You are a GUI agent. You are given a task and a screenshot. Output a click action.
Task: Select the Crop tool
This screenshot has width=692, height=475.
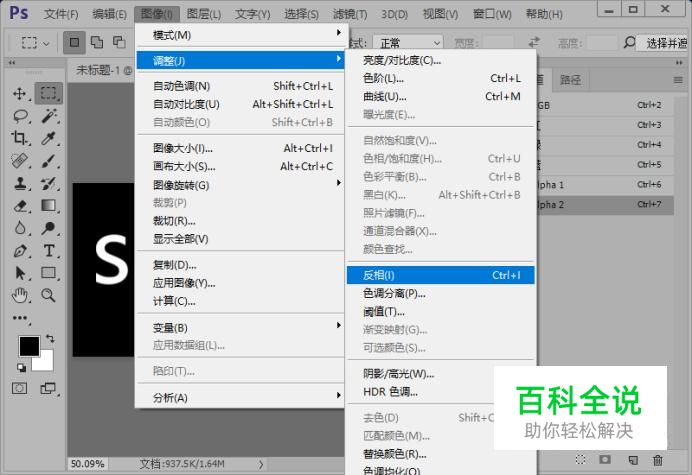[x=19, y=138]
